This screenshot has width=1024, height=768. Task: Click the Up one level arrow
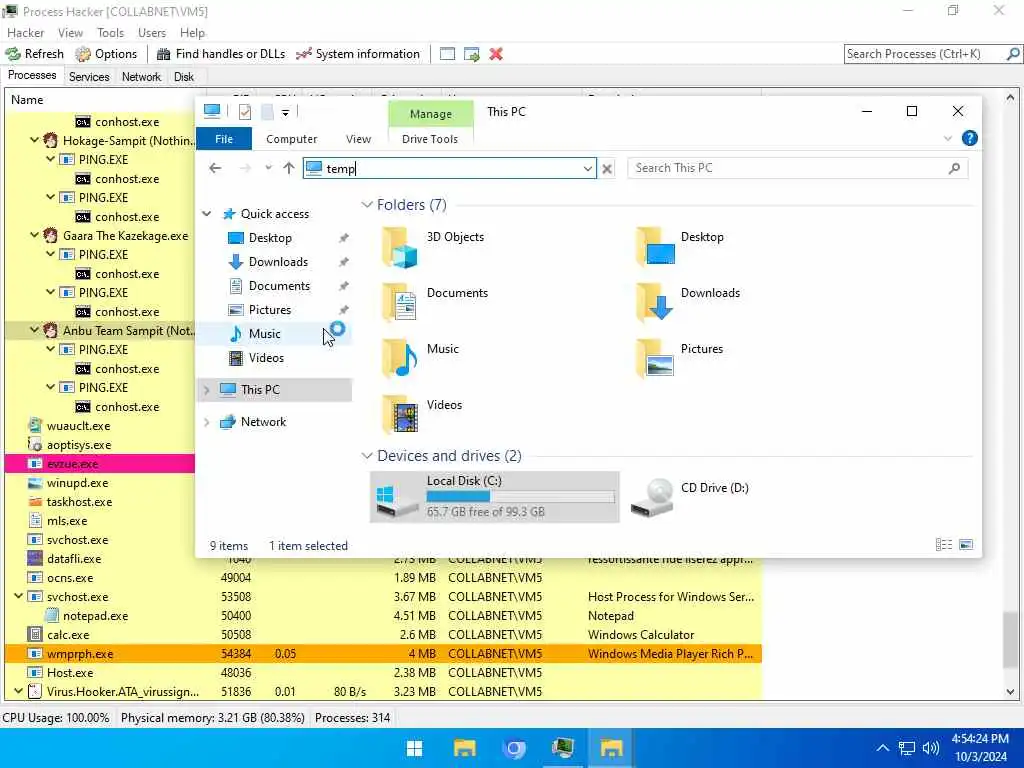289,168
